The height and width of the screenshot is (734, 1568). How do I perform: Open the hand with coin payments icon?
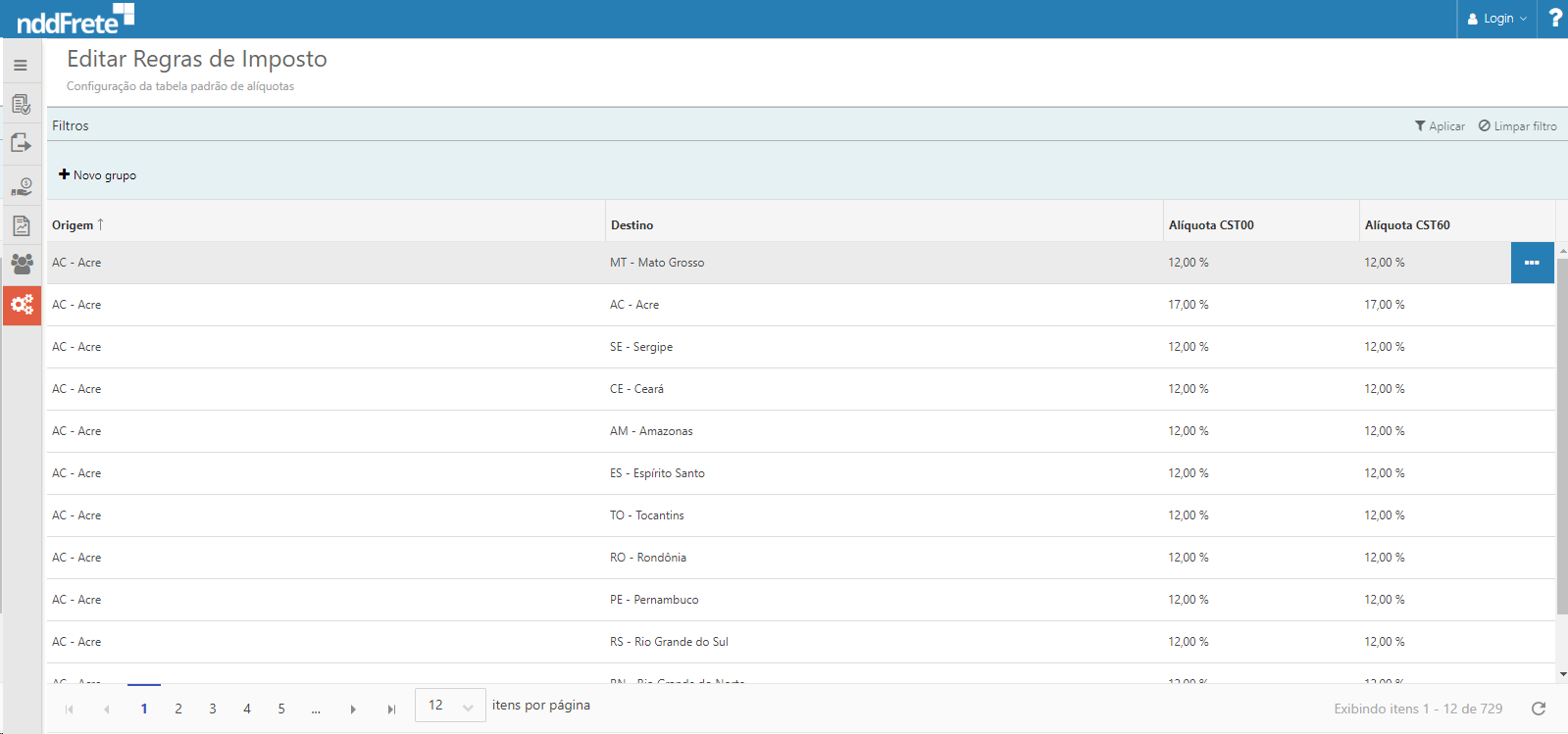[x=21, y=186]
